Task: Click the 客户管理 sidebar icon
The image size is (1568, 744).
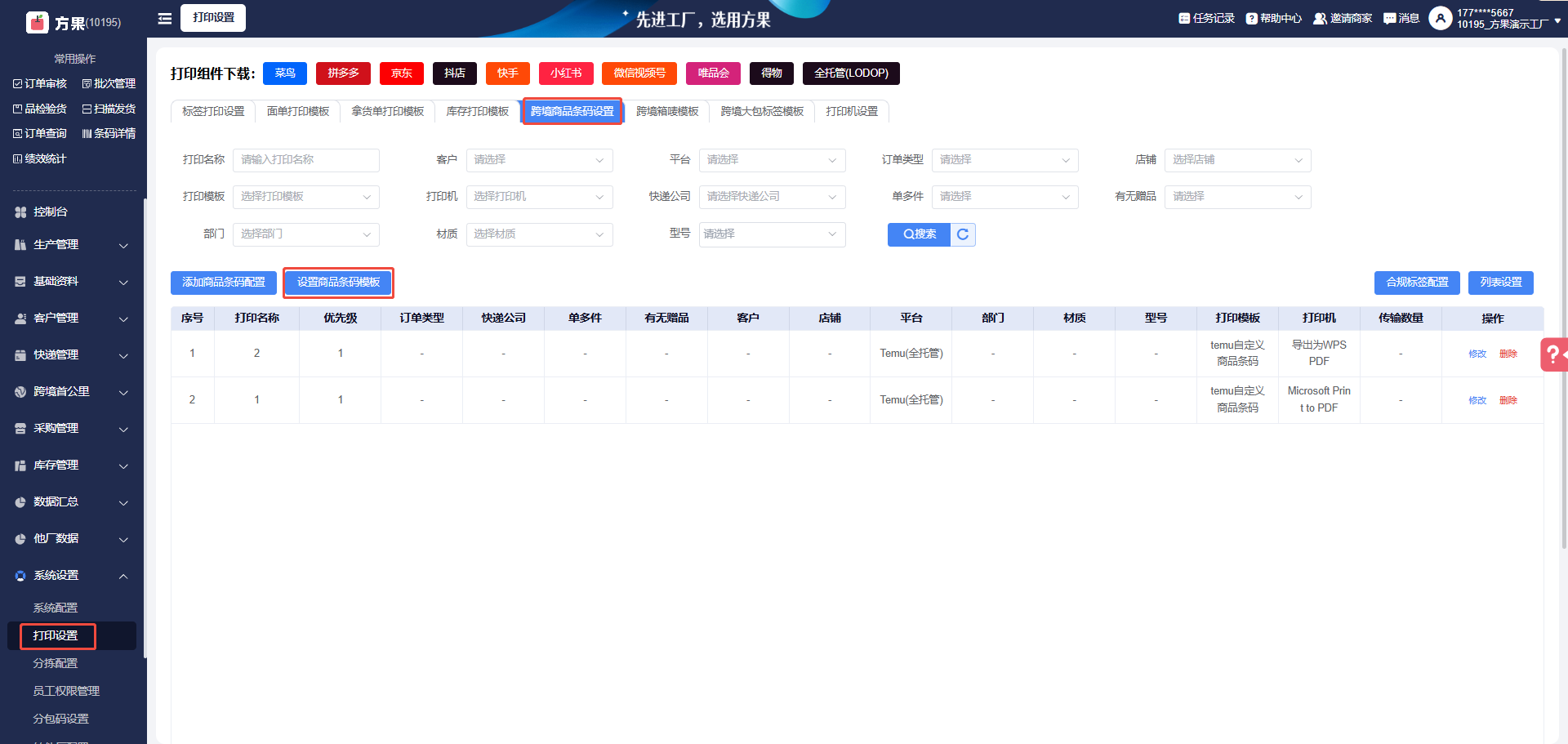Action: click(20, 318)
